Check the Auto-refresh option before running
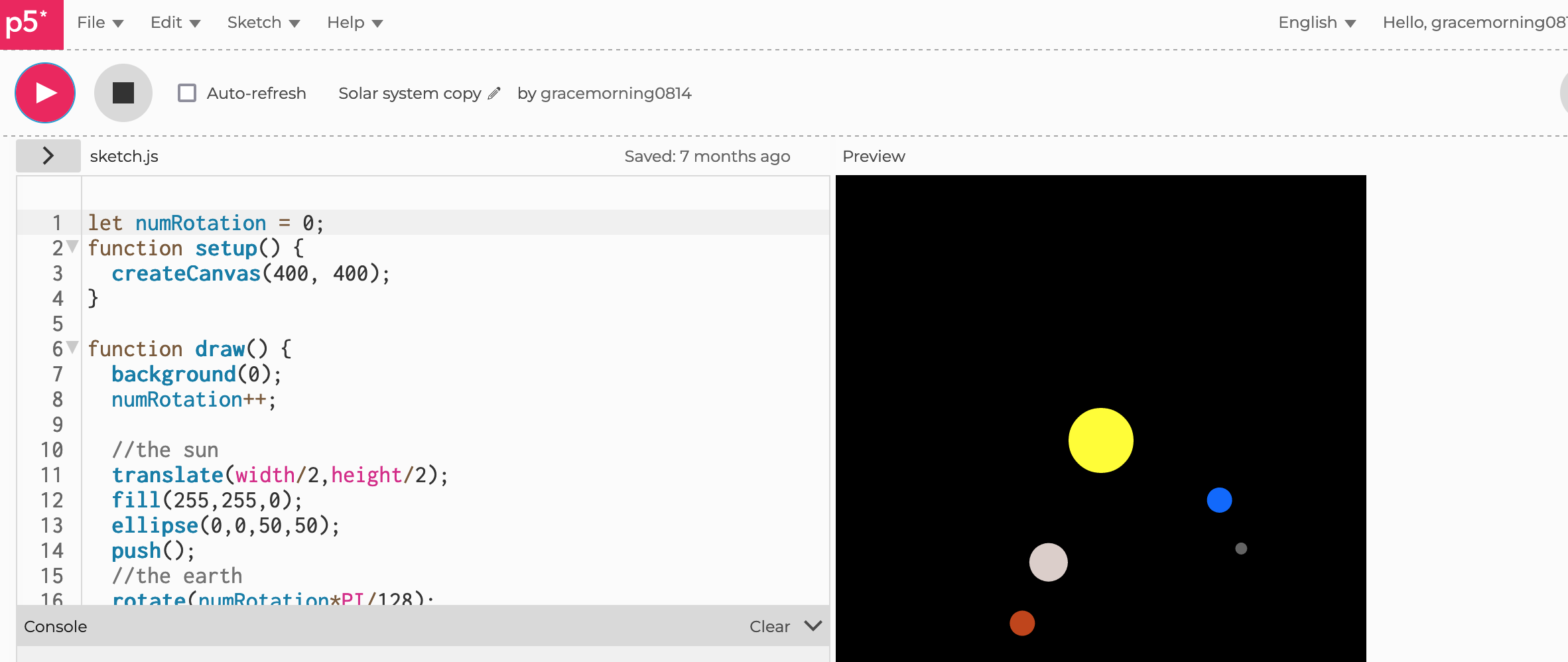The height and width of the screenshot is (662, 1568). pos(187,93)
